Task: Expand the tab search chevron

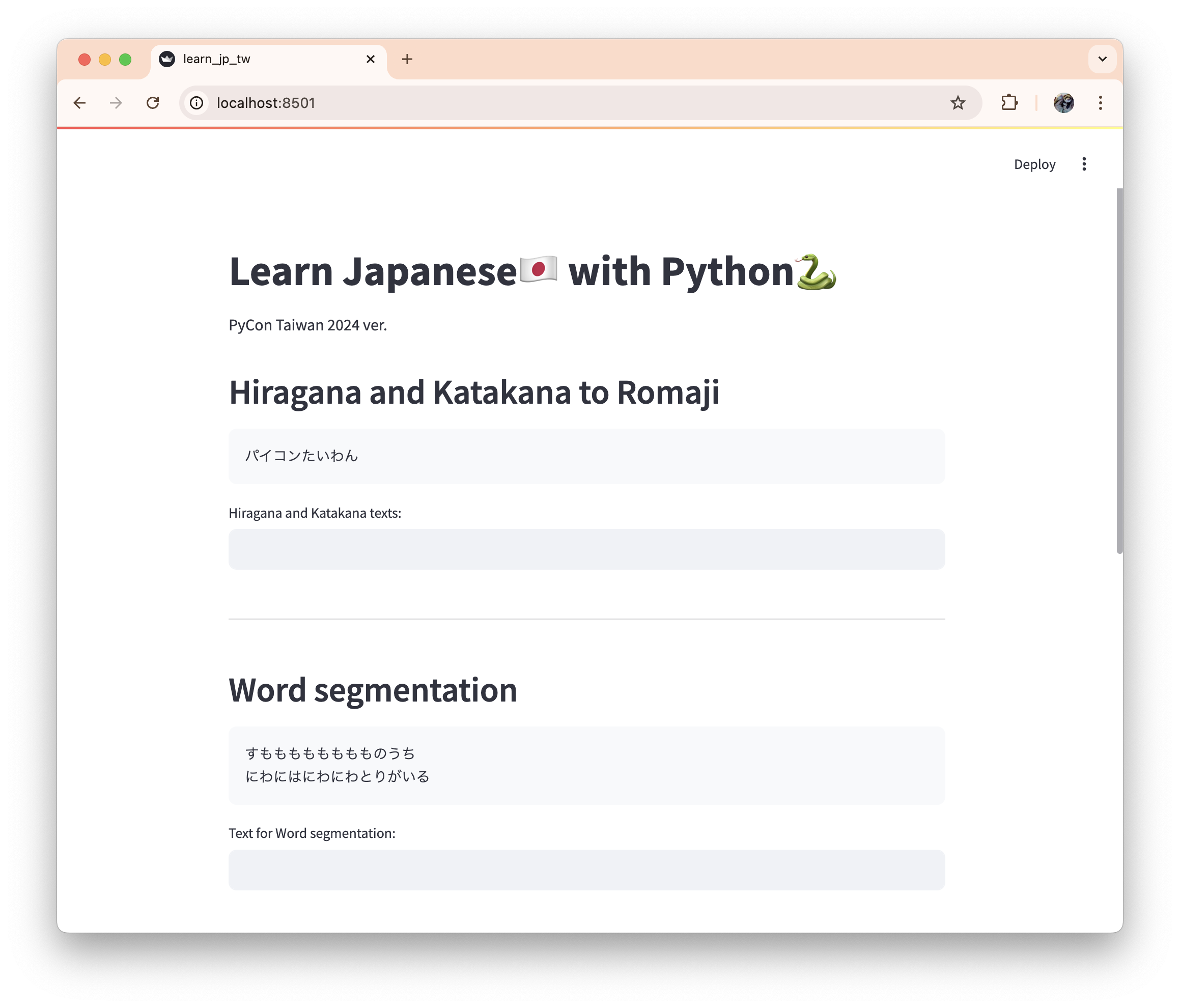Action: point(1102,59)
